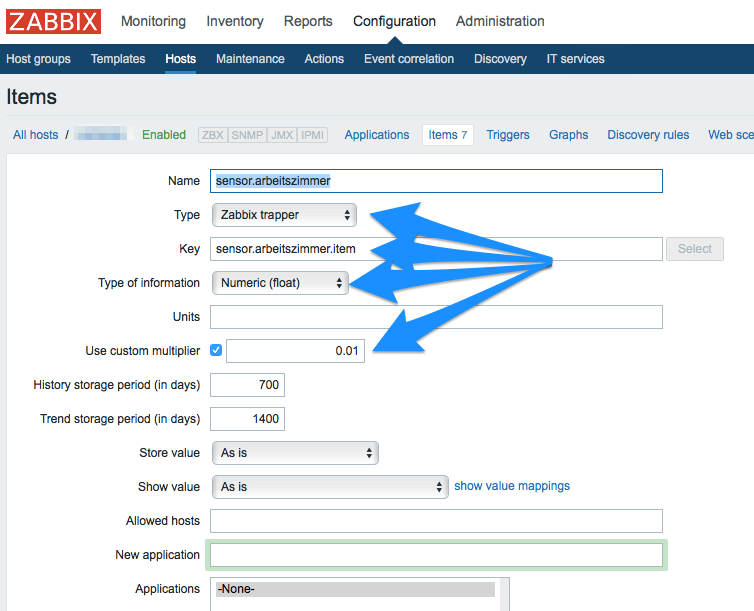Click the ZBX availability indicator

[x=213, y=135]
